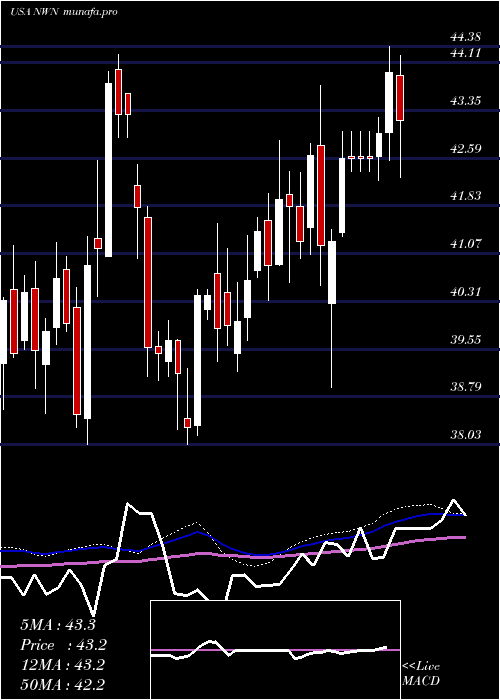
Task: Click the 5MA : 43.3 readout
Action: (x=58, y=625)
